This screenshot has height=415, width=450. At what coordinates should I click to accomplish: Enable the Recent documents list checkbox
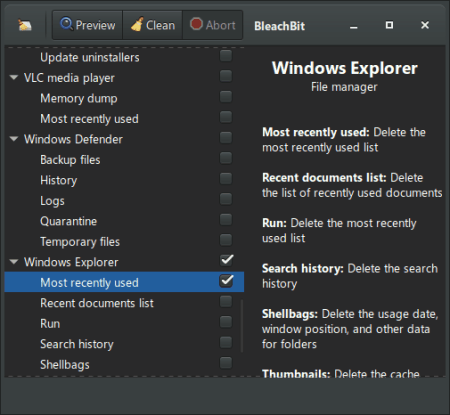pyautogui.click(x=226, y=302)
